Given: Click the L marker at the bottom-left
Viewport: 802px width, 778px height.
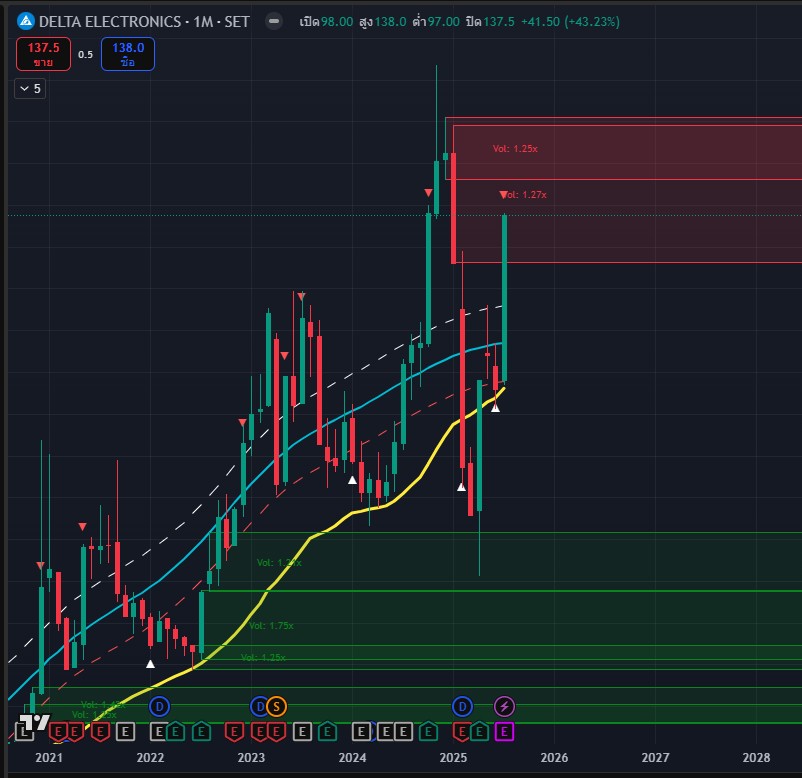Looking at the screenshot, I should point(23,732).
